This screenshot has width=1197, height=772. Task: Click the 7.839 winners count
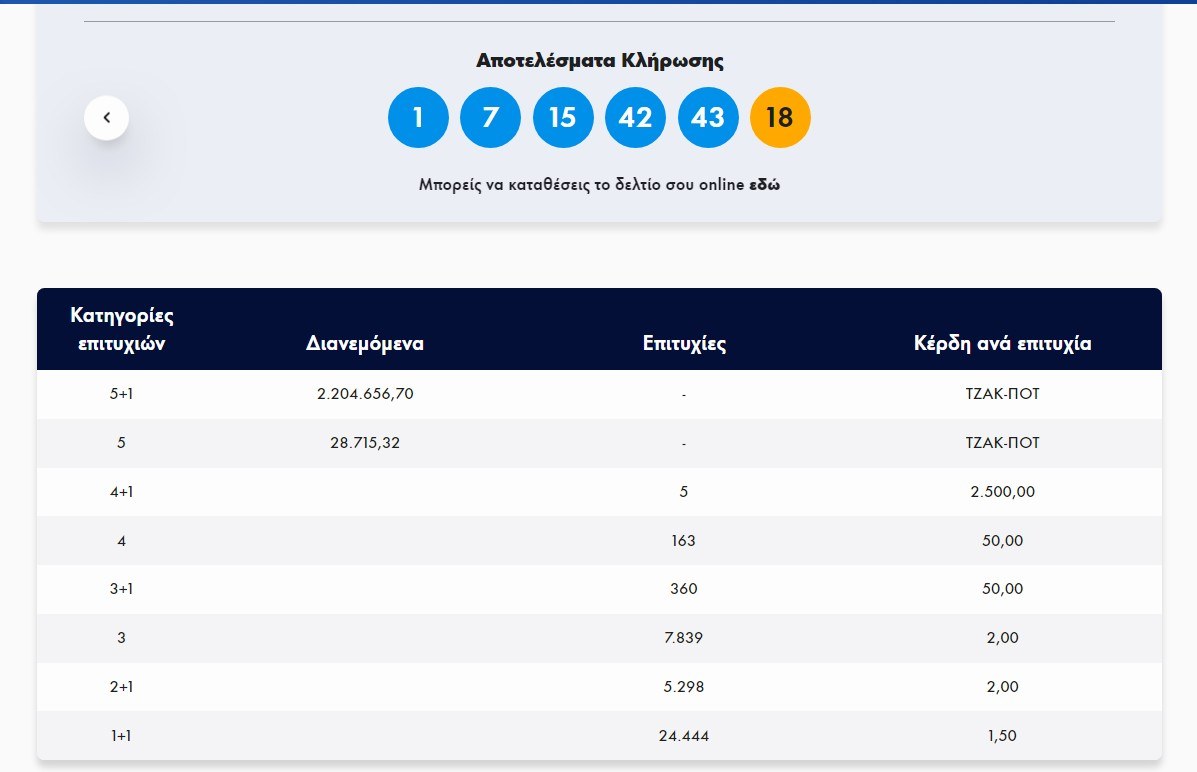(684, 638)
